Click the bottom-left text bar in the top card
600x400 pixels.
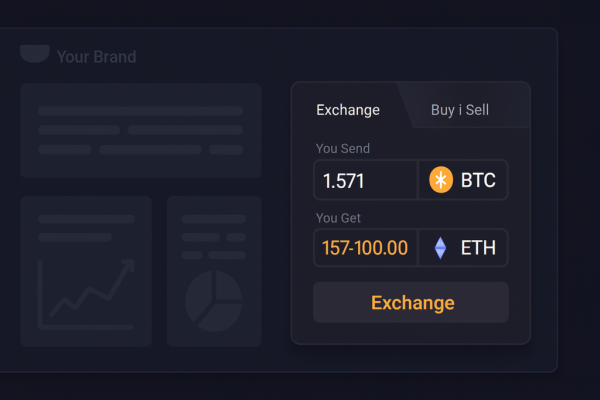click(x=63, y=150)
